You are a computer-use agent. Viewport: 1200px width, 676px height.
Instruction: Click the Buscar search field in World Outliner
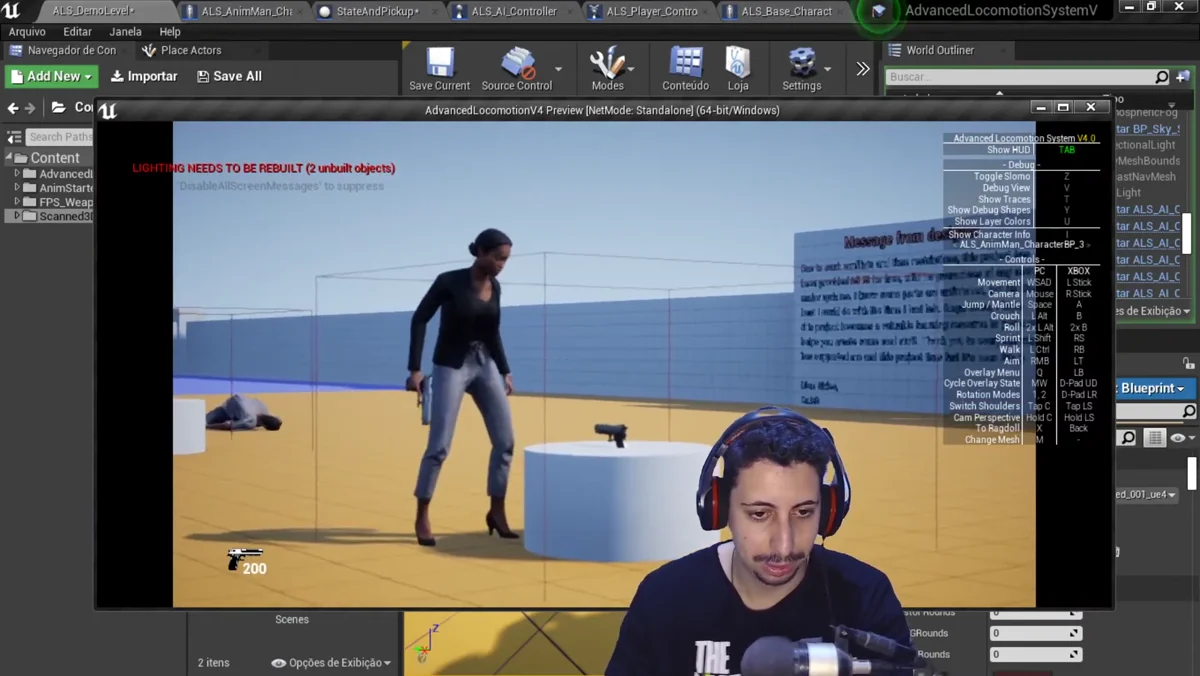point(1028,77)
